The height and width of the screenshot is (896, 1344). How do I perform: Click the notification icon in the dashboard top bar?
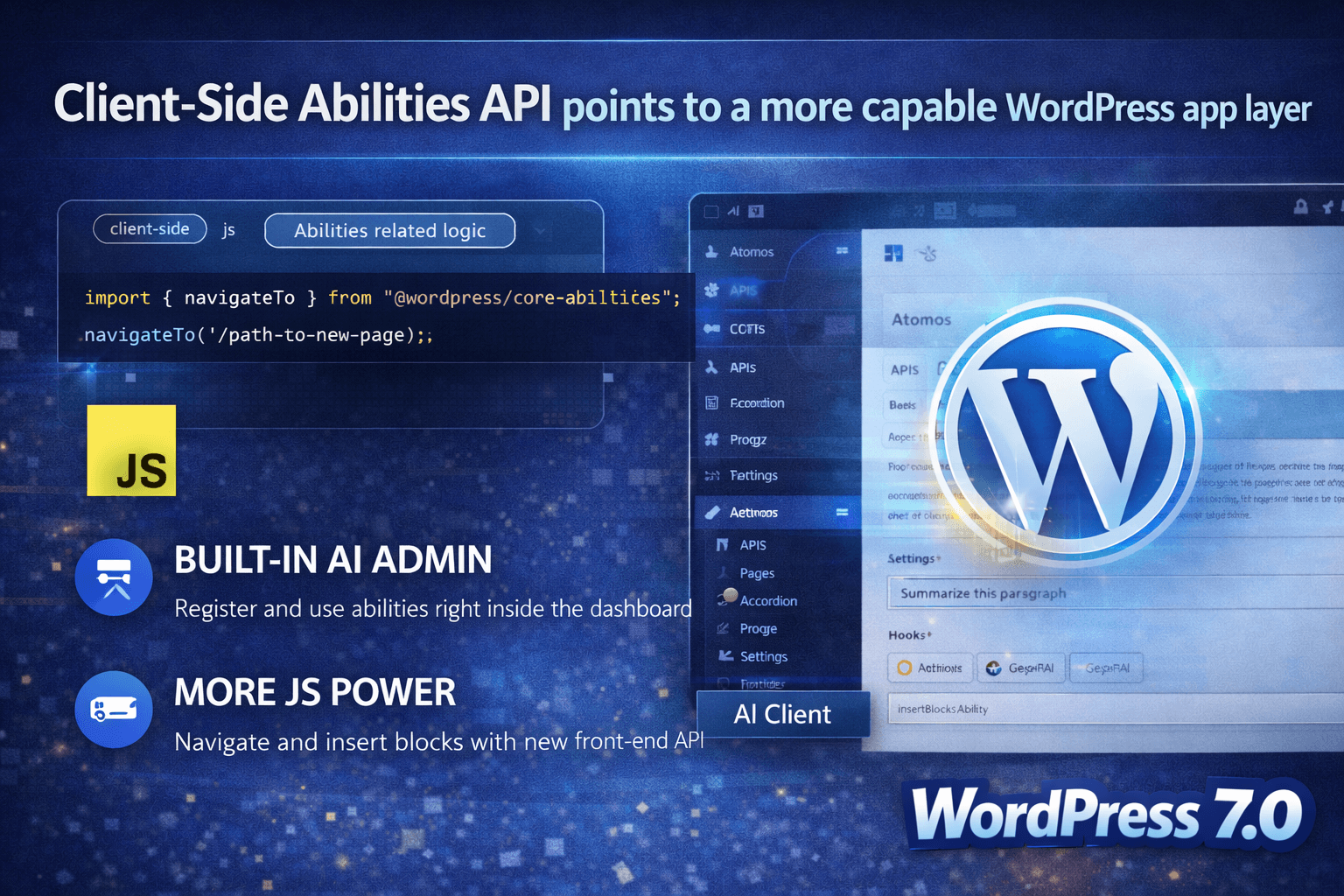tap(1301, 206)
